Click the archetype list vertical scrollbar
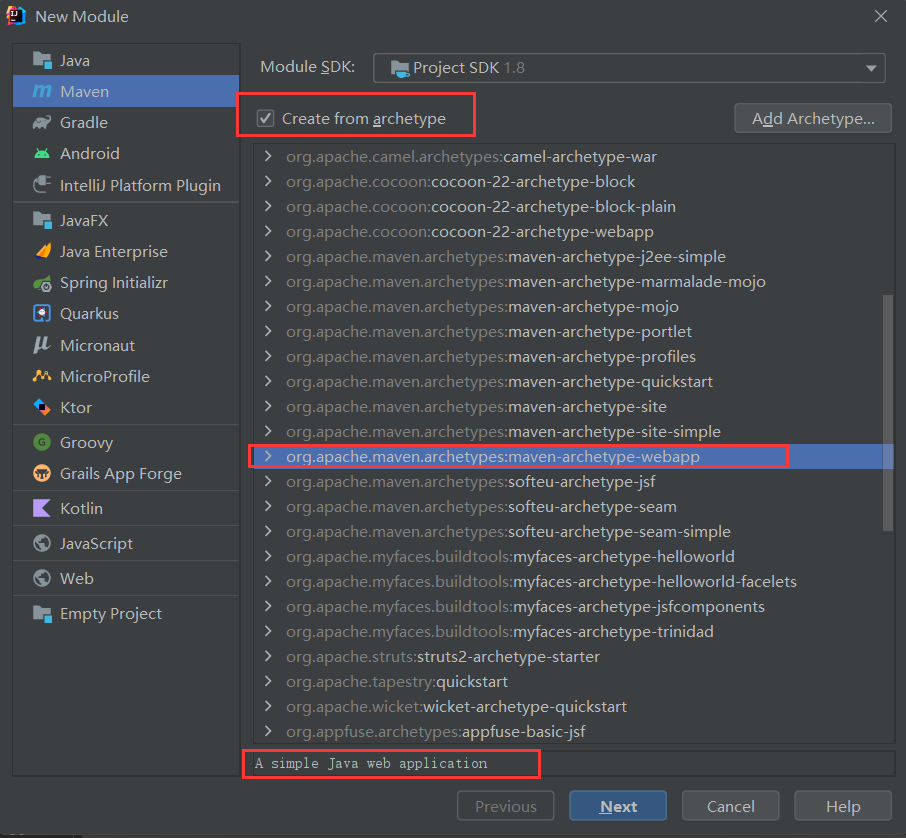Viewport: 906px width, 838px height. (888, 413)
